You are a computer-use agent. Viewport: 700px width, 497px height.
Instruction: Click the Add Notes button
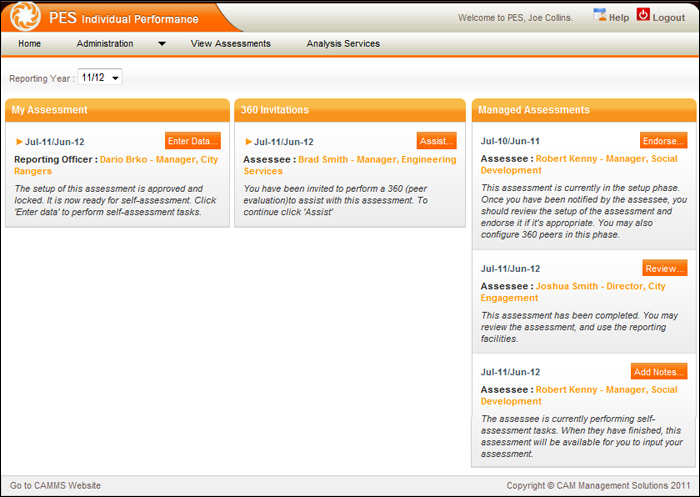pos(659,372)
